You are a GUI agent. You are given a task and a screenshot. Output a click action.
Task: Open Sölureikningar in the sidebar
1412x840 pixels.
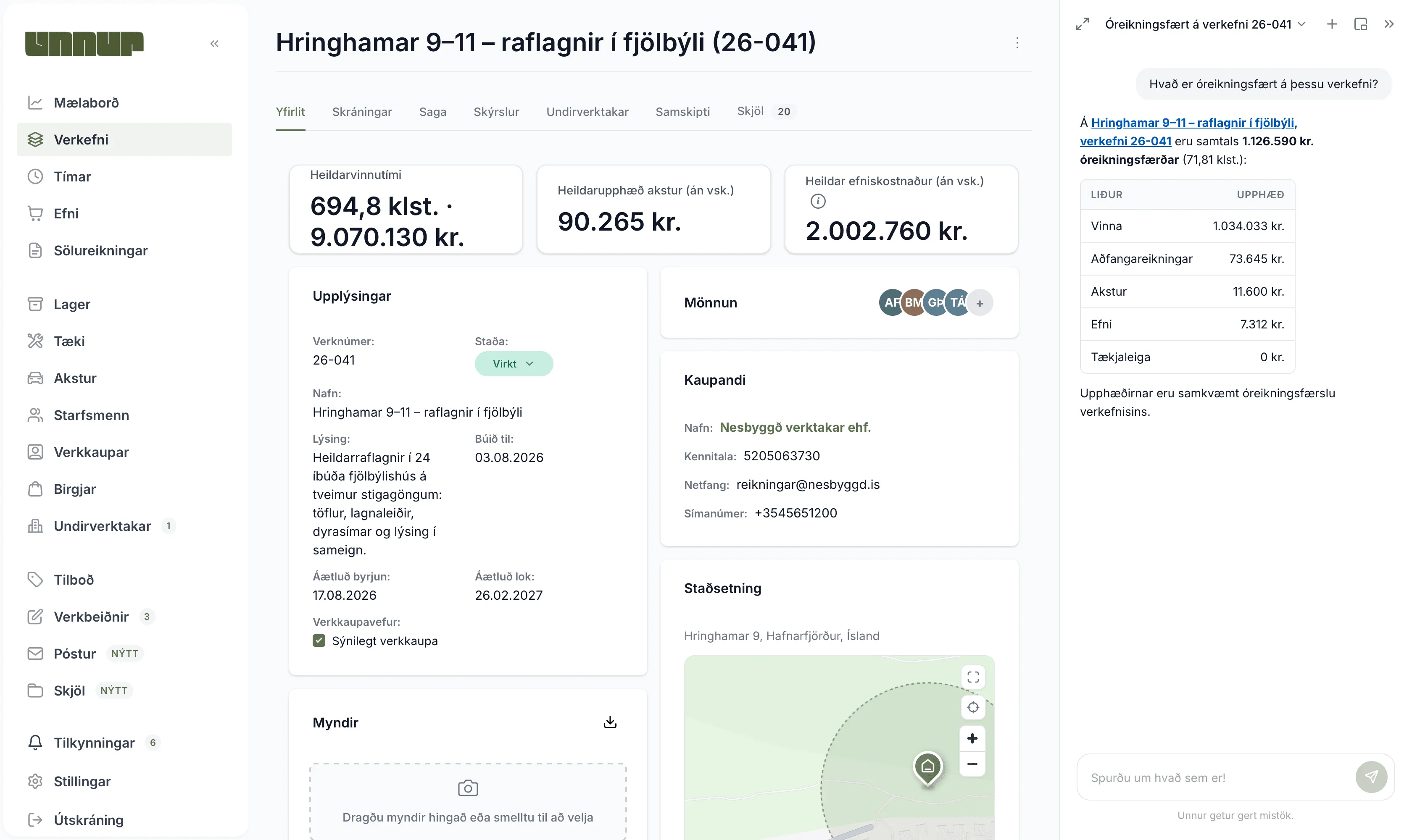[124, 251]
